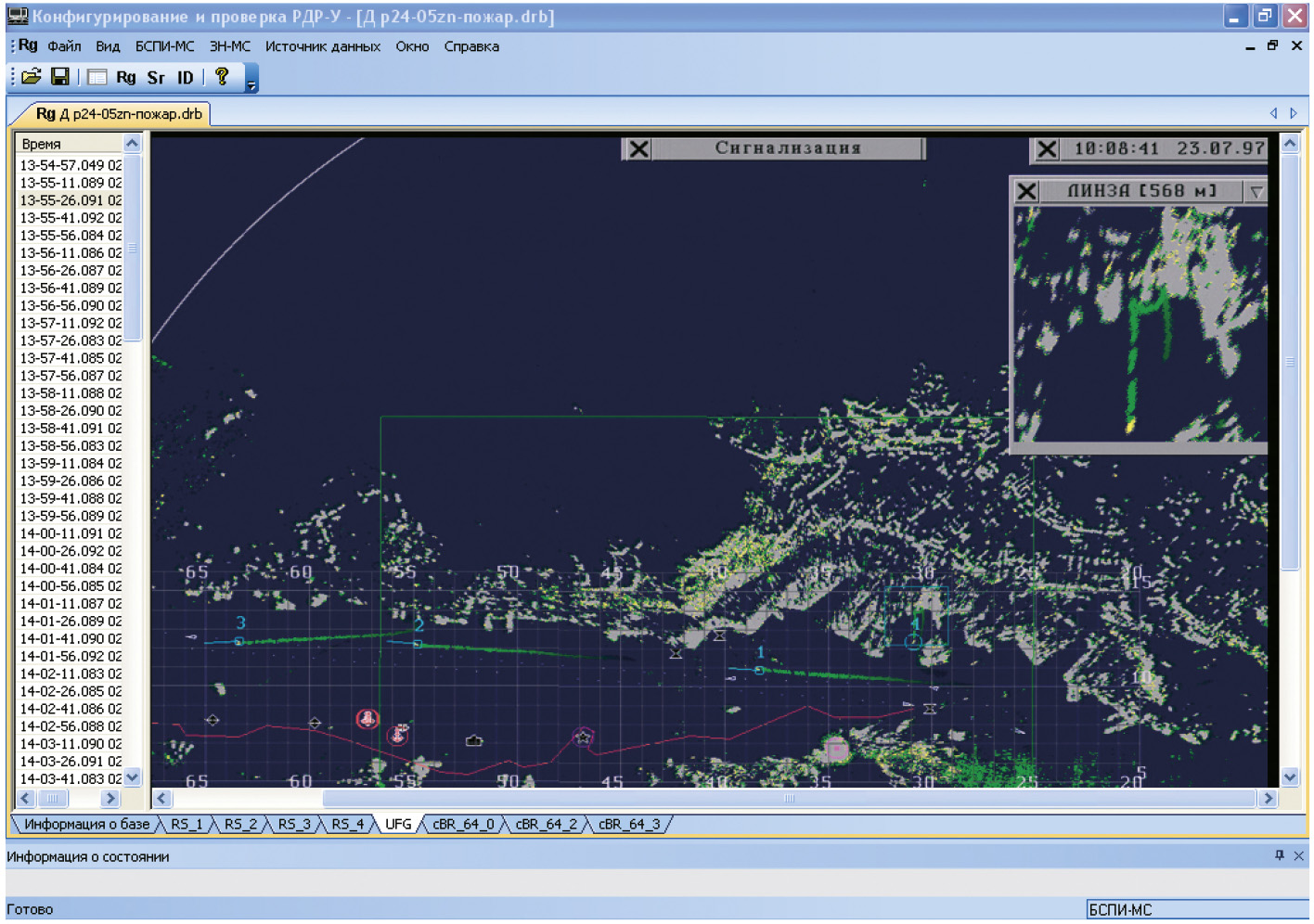
Task: Pin the Информация о состоянии panel
Action: pos(1280,855)
